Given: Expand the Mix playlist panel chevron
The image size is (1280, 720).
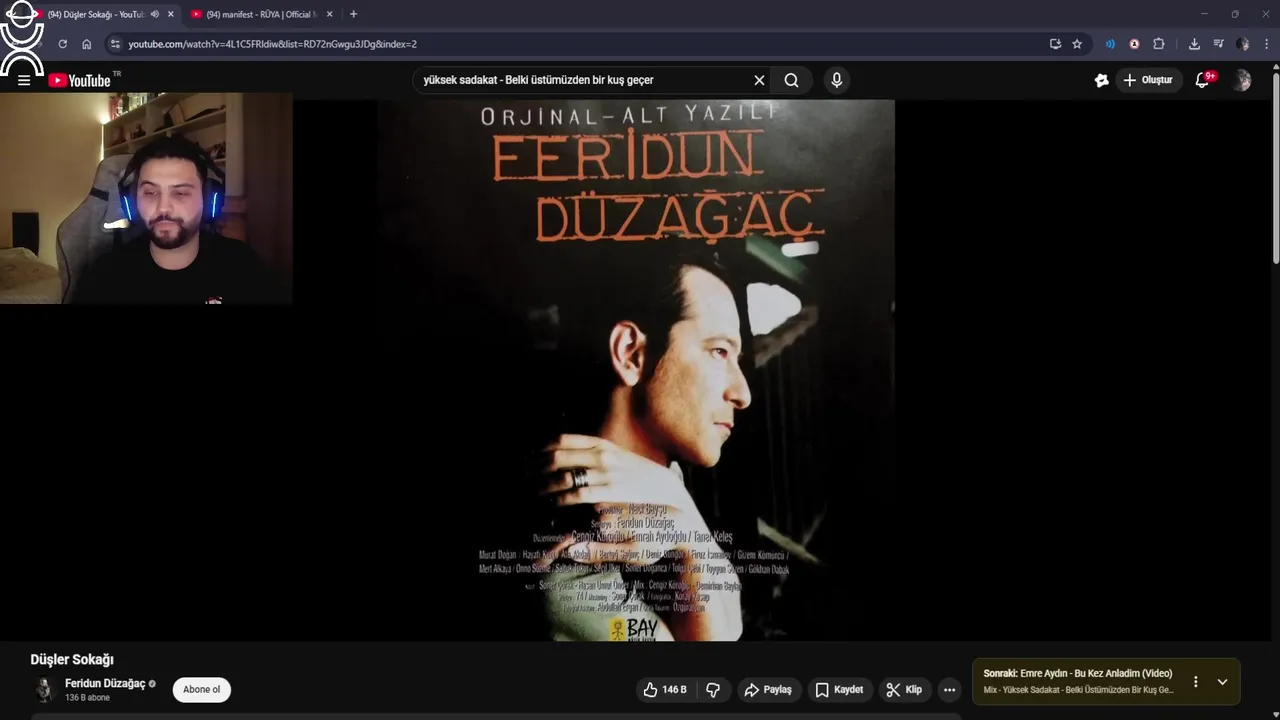Looking at the screenshot, I should 1222,682.
